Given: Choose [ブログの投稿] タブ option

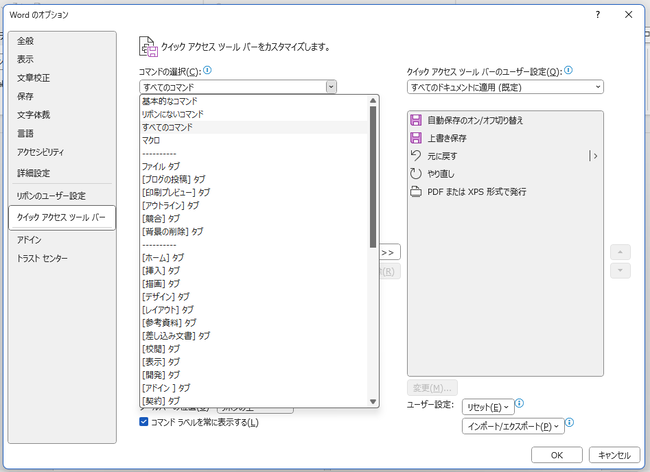Looking at the screenshot, I should [x=253, y=179].
